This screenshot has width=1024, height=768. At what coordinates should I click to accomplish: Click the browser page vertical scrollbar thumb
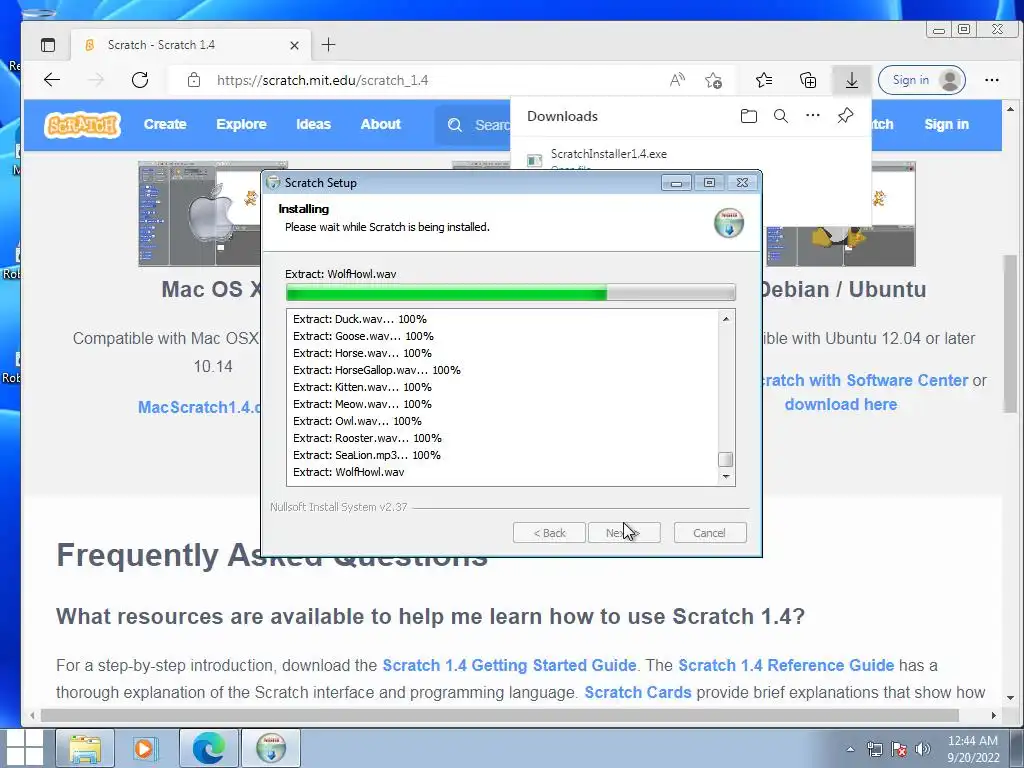click(x=1010, y=333)
